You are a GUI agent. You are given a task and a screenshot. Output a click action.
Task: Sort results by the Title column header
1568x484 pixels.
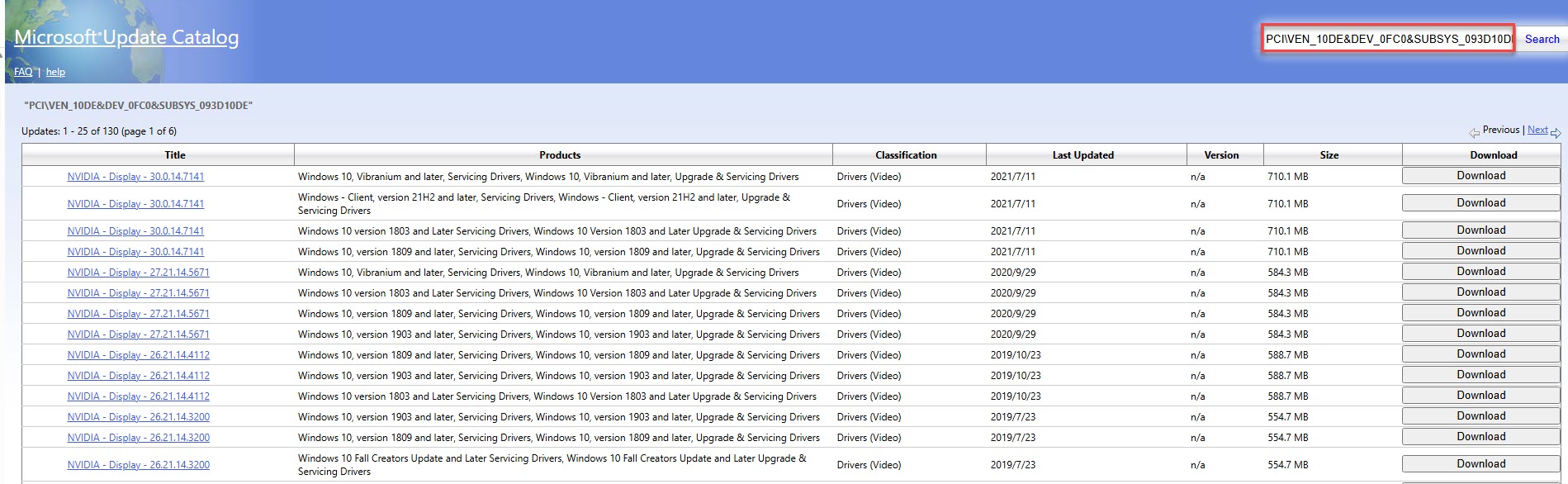tap(175, 155)
